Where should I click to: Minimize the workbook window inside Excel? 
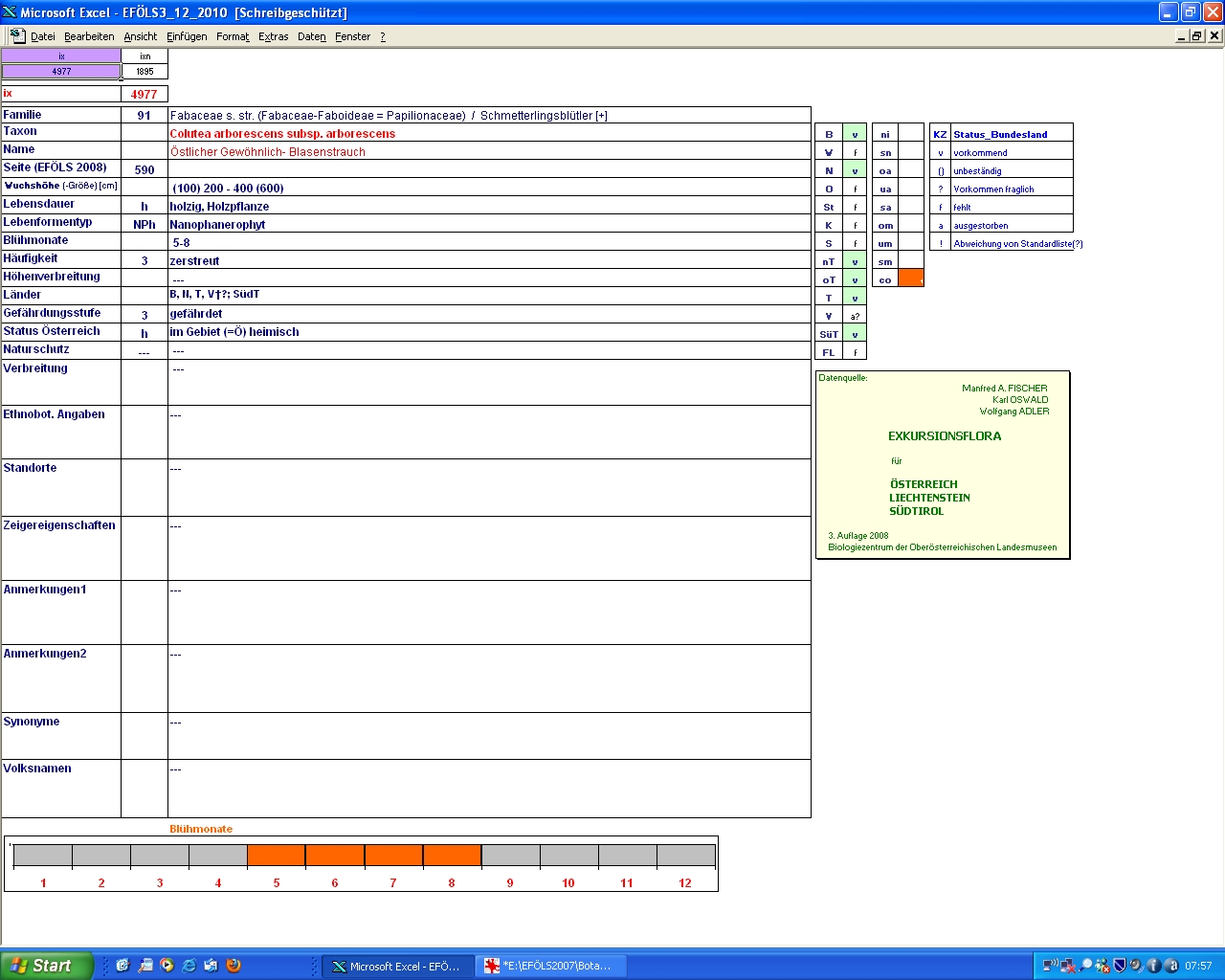(1182, 35)
